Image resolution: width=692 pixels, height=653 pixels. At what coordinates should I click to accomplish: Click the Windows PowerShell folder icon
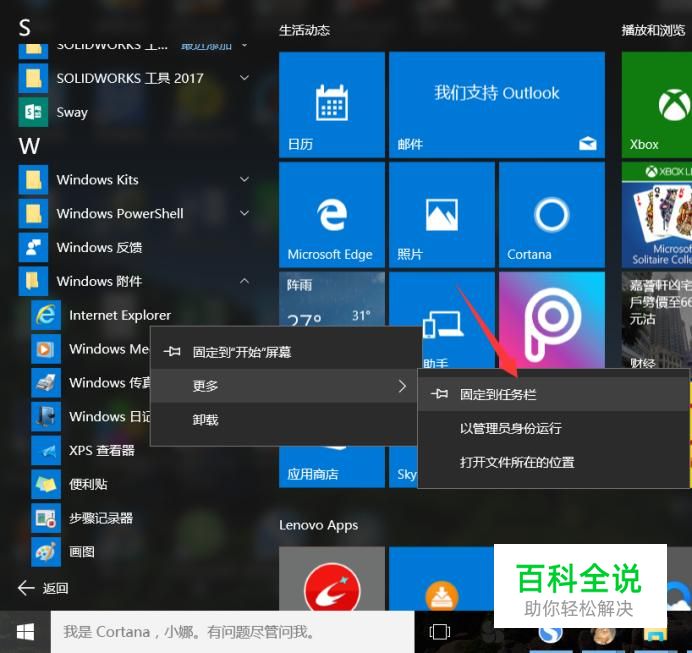point(33,214)
